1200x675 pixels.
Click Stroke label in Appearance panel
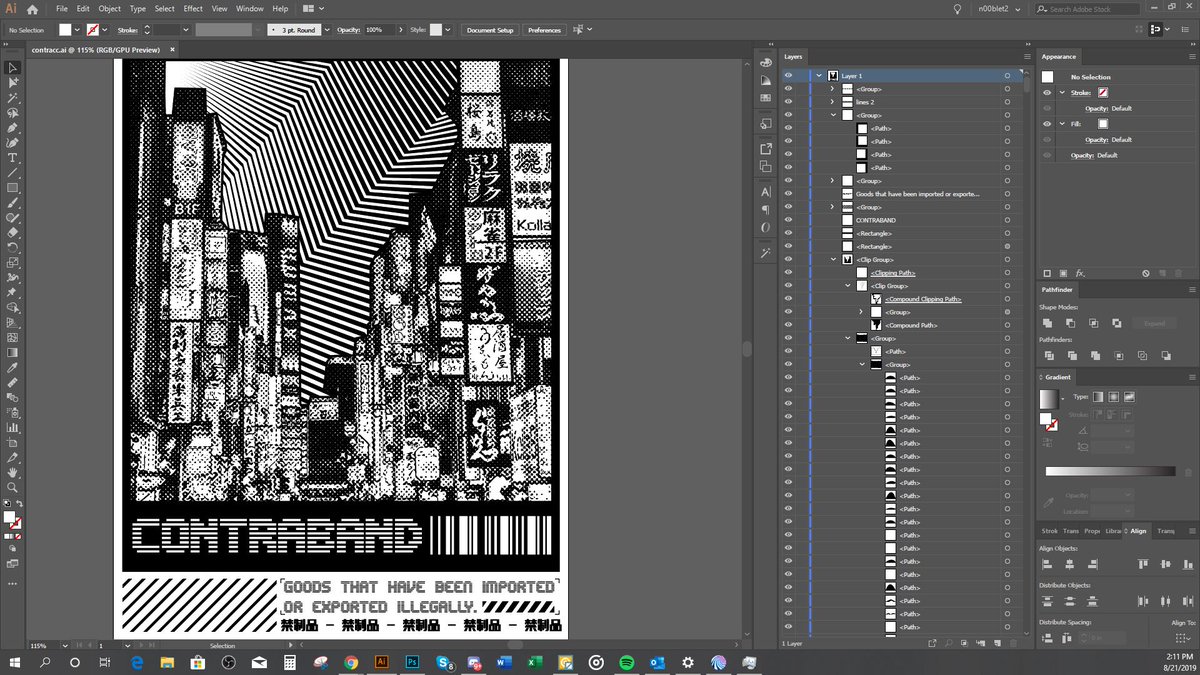(1080, 93)
